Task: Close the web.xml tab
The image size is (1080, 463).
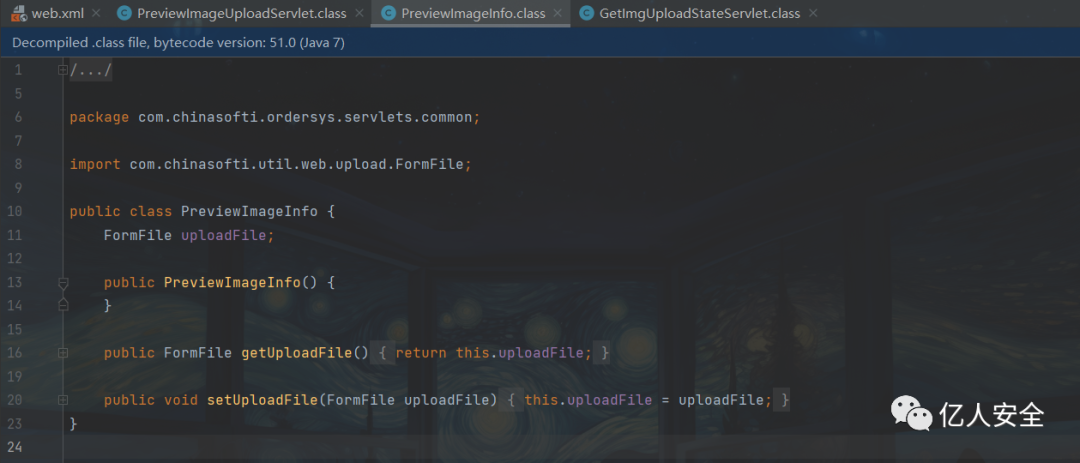Action: click(95, 14)
